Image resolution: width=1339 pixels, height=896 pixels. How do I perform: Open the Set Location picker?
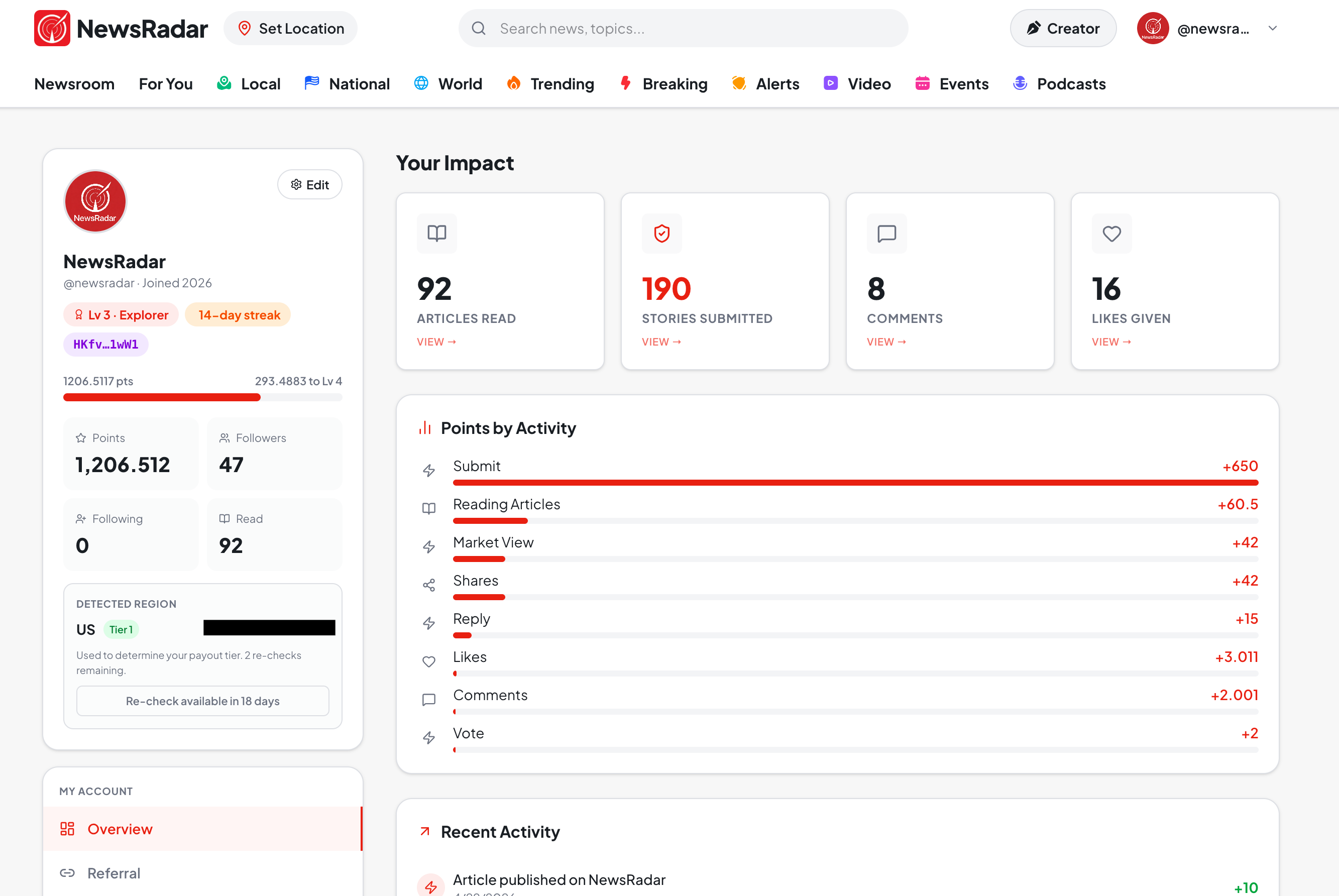tap(290, 28)
